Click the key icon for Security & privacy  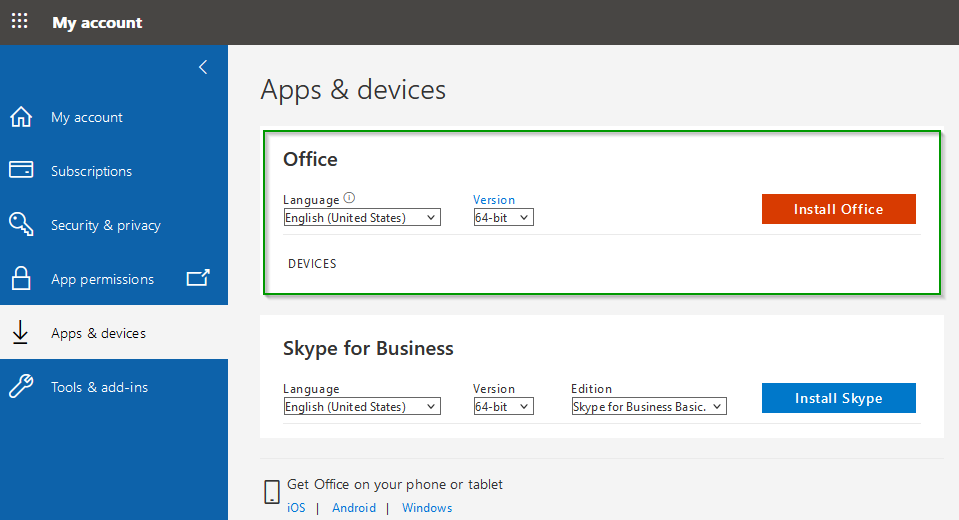pos(21,224)
